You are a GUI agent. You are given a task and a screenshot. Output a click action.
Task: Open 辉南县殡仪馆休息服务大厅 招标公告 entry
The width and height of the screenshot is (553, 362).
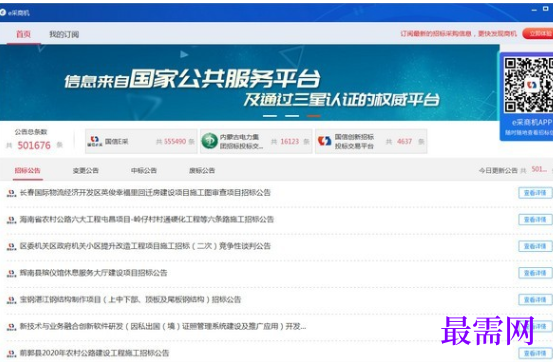pyautogui.click(x=93, y=273)
